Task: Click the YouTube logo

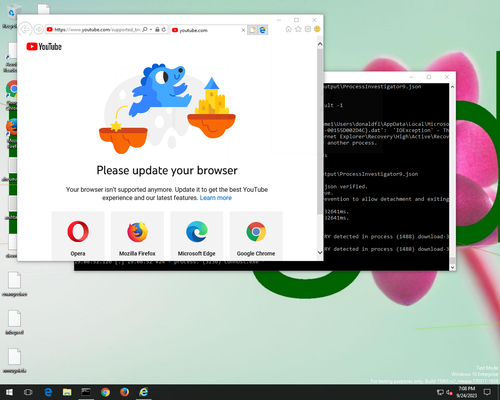Action: pyautogui.click(x=44, y=47)
